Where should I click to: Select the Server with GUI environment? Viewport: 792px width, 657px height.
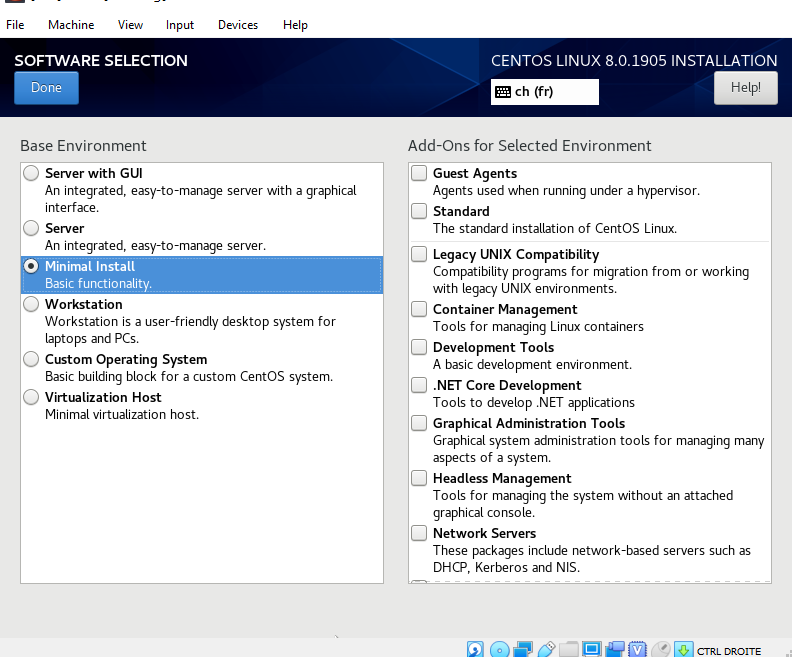pyautogui.click(x=31, y=174)
